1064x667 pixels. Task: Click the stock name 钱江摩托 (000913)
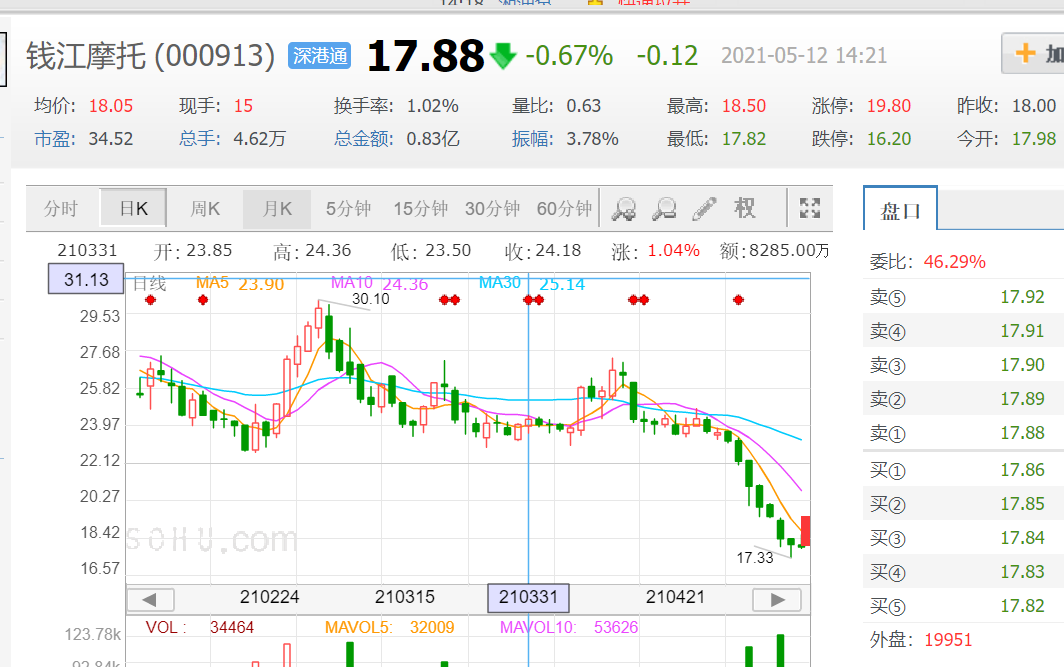tap(151, 56)
